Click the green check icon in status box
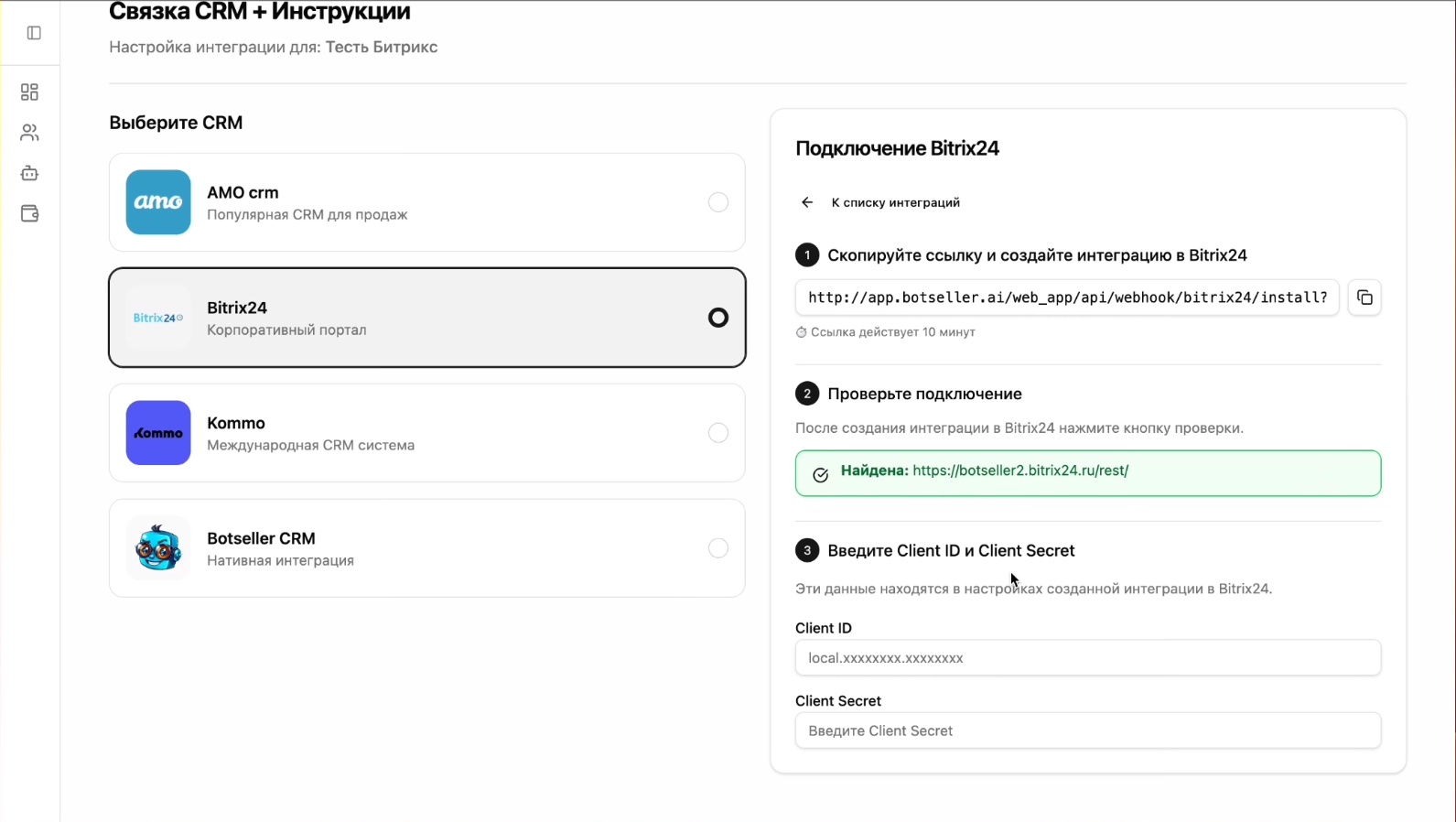 click(x=821, y=474)
